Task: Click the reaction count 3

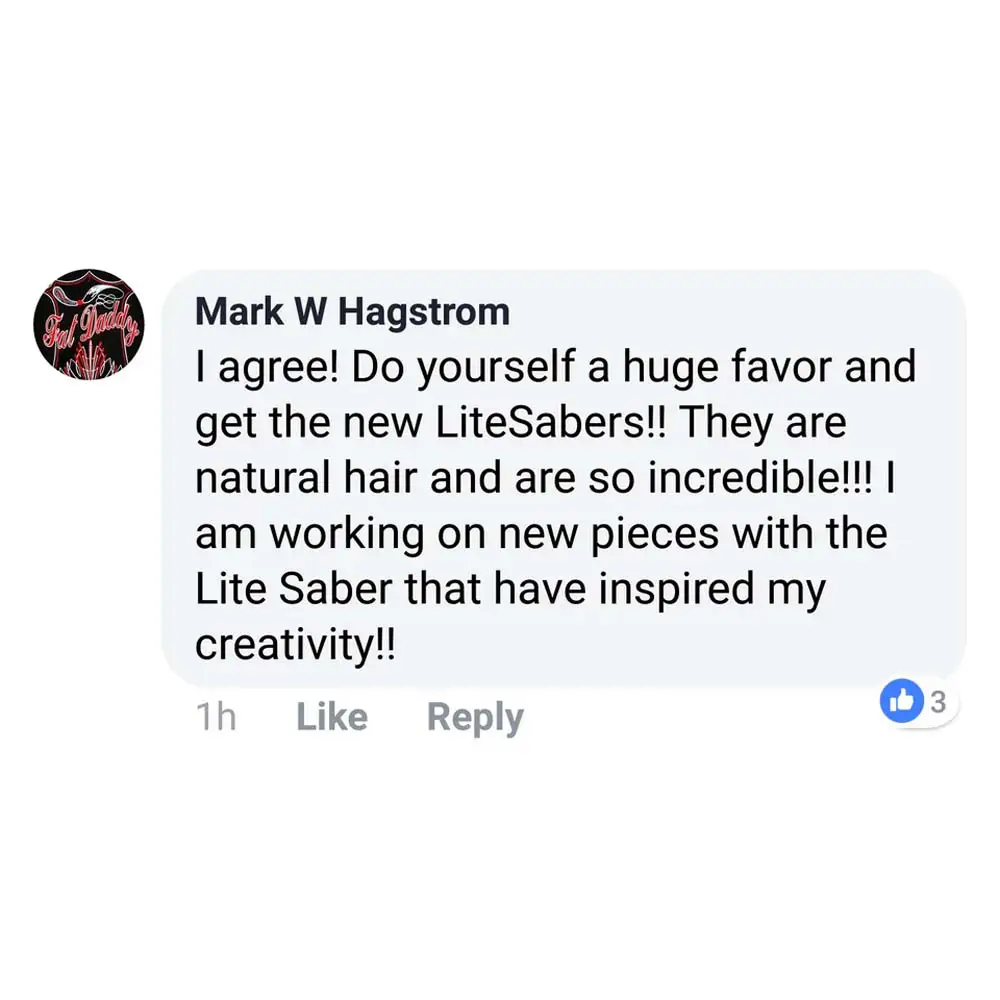Action: pyautogui.click(x=938, y=702)
